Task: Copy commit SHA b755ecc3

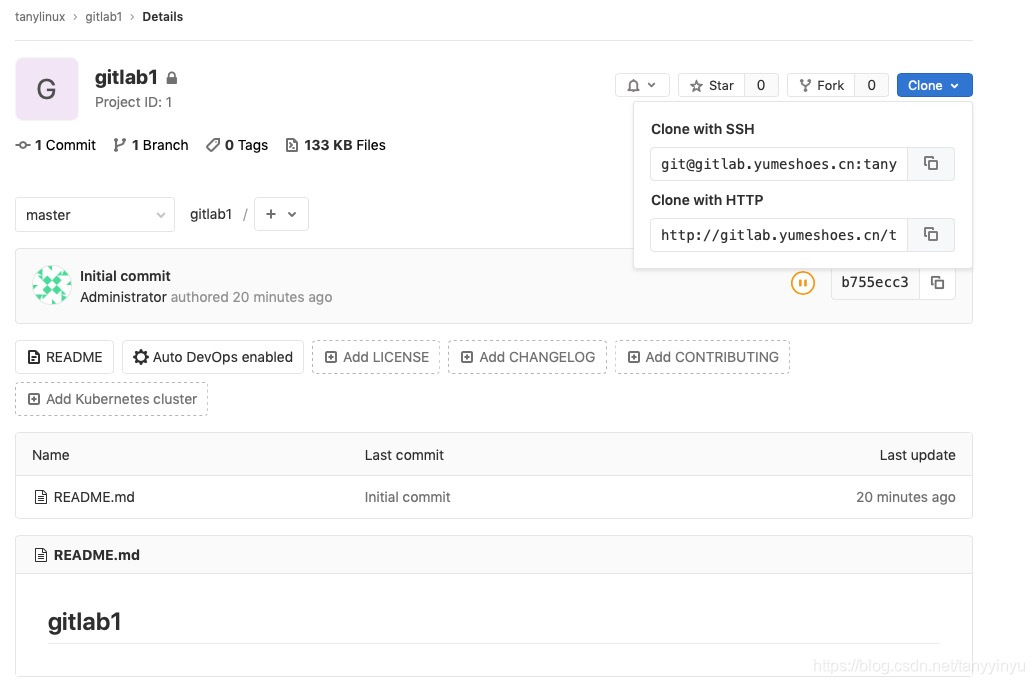Action: (937, 283)
